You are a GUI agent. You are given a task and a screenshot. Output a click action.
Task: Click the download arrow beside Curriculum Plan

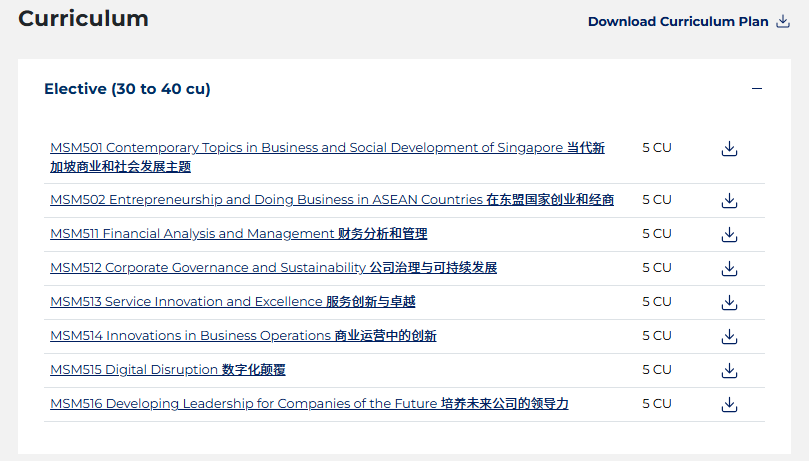pyautogui.click(x=783, y=21)
